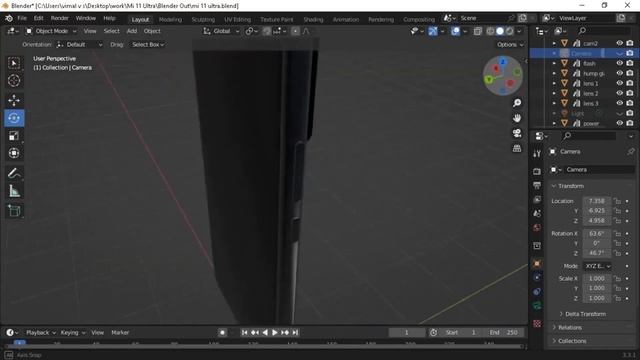Select solid viewport shading

(x=500, y=31)
